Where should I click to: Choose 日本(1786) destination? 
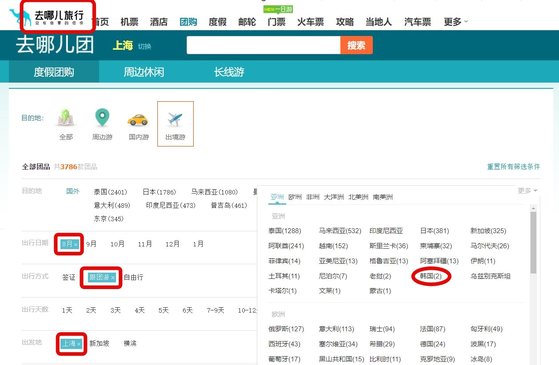tap(159, 192)
